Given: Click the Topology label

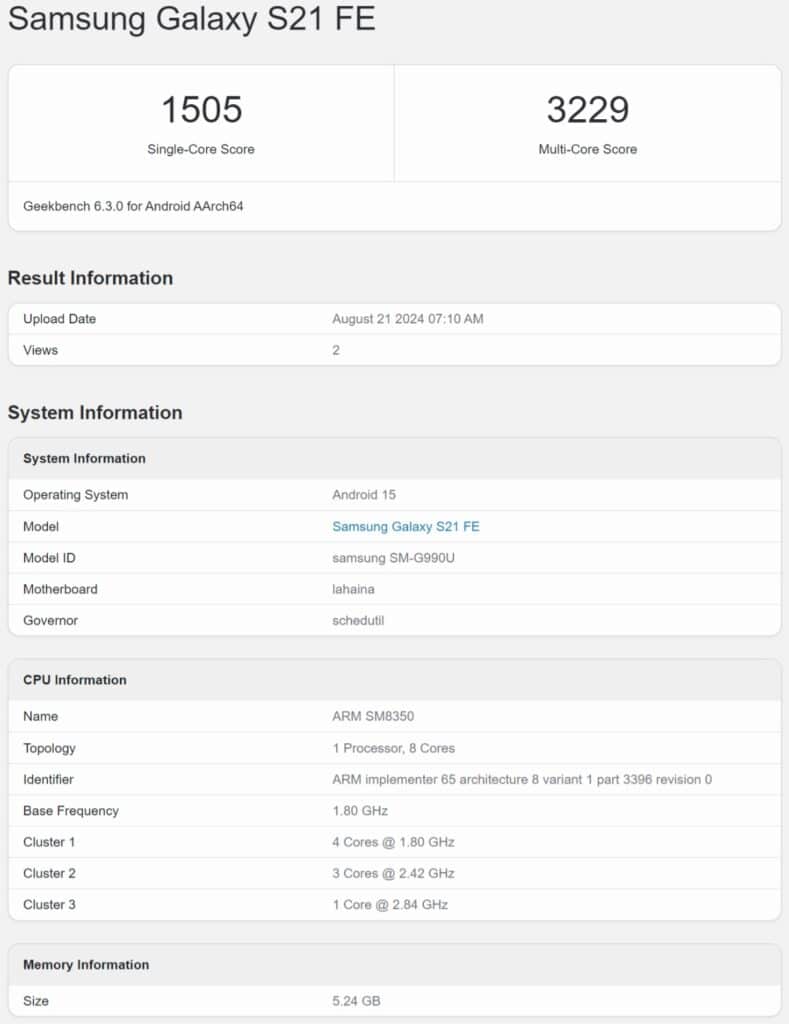Looking at the screenshot, I should [49, 748].
